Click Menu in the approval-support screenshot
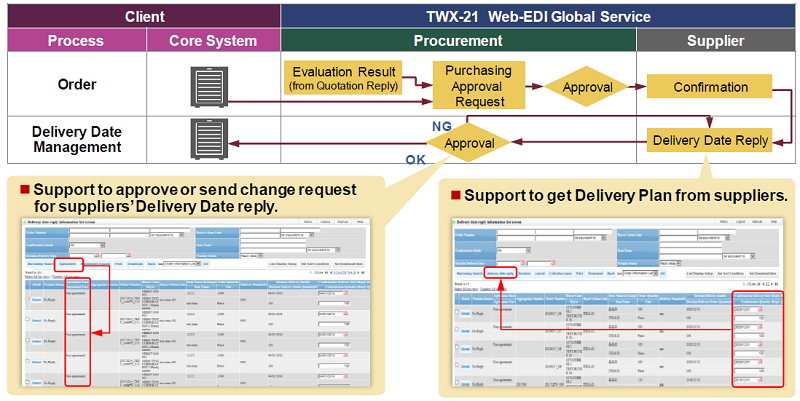The width and height of the screenshot is (800, 401). pyautogui.click(x=308, y=221)
